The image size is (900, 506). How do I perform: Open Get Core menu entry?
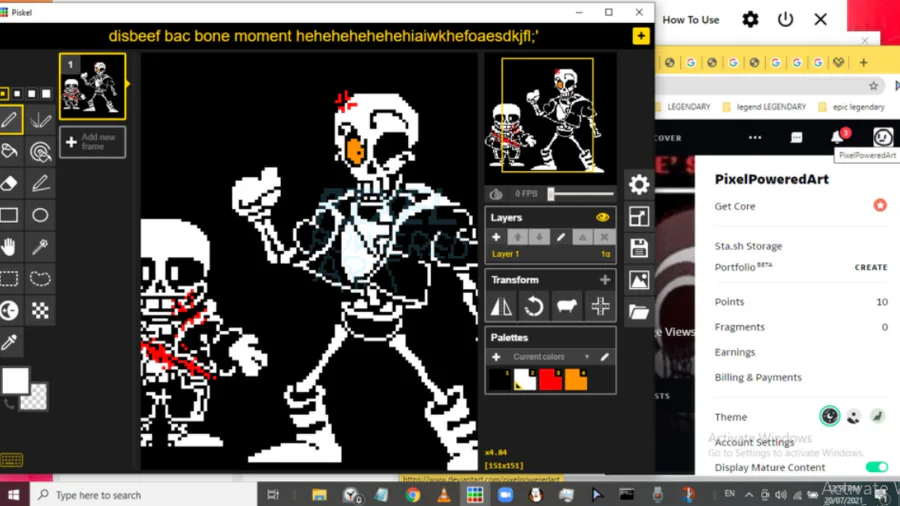[735, 206]
